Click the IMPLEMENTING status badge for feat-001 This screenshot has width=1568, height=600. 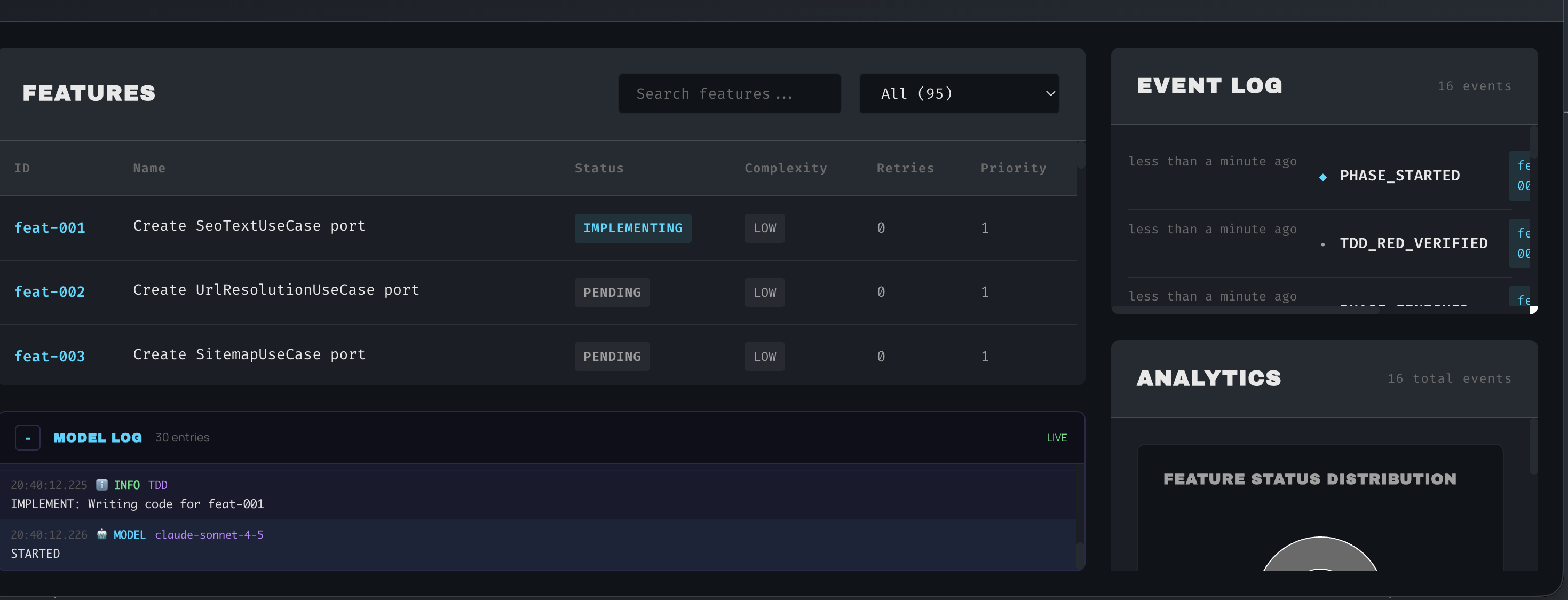(633, 227)
